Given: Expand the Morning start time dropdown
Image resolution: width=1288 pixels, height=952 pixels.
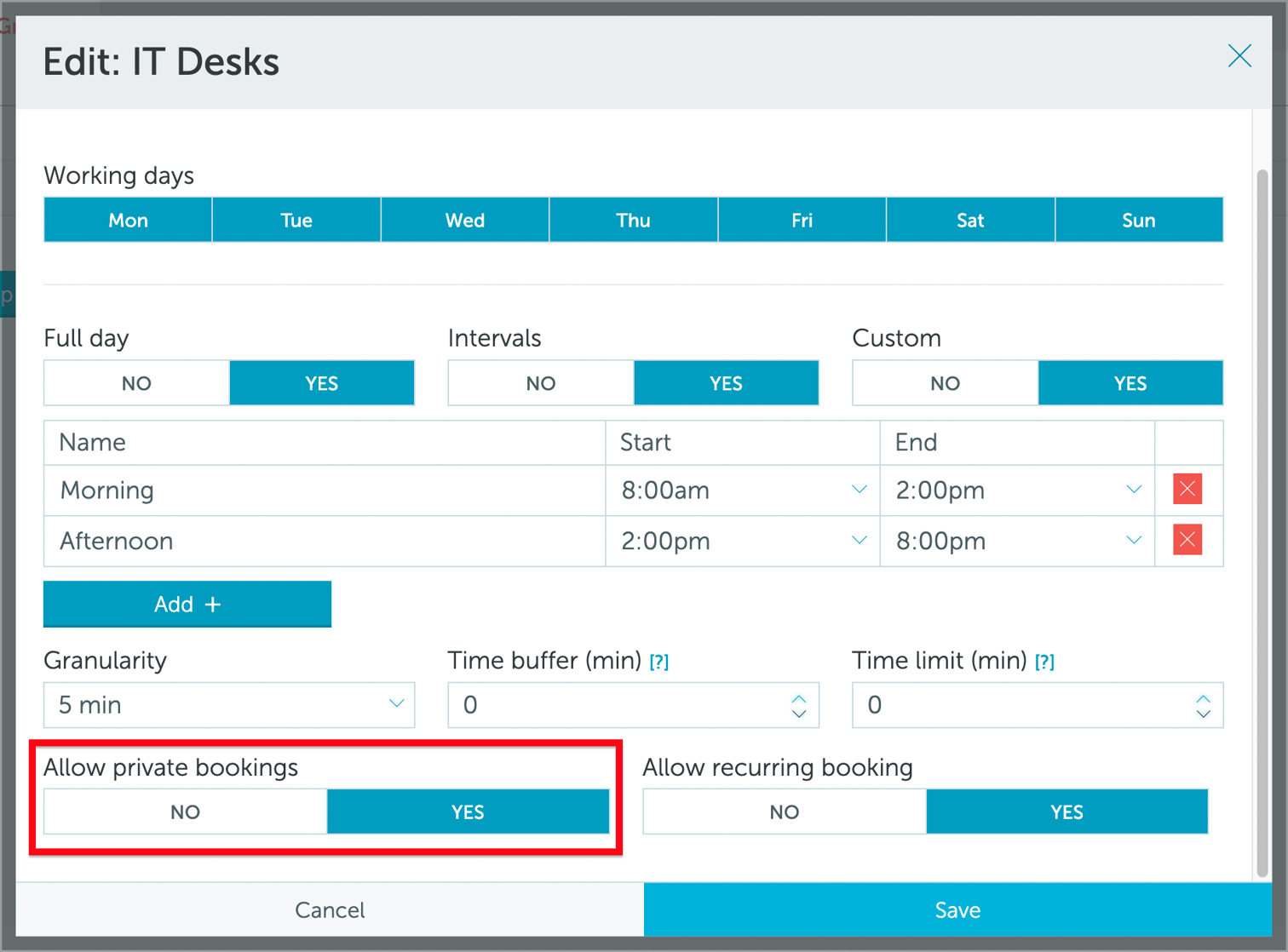Looking at the screenshot, I should click(859, 490).
